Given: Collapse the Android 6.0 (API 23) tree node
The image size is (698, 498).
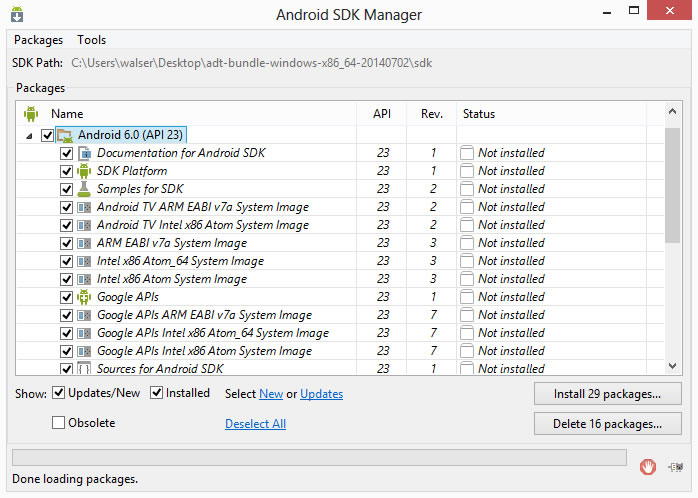Looking at the screenshot, I should pyautogui.click(x=29, y=136).
